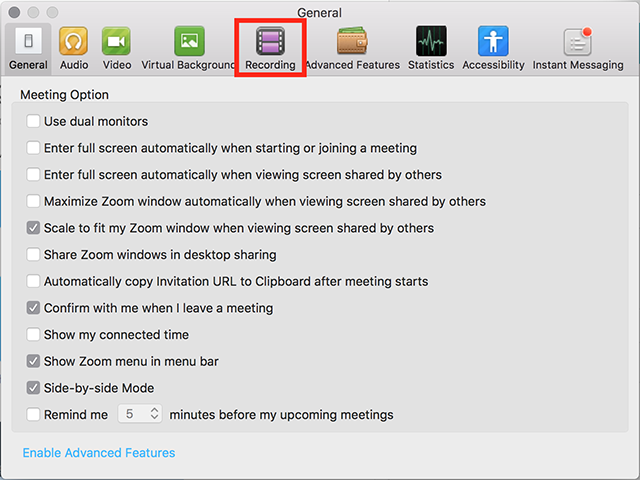The height and width of the screenshot is (480, 640).
Task: Enable auto copy Invitation URL to Clipboard
Action: coord(34,281)
